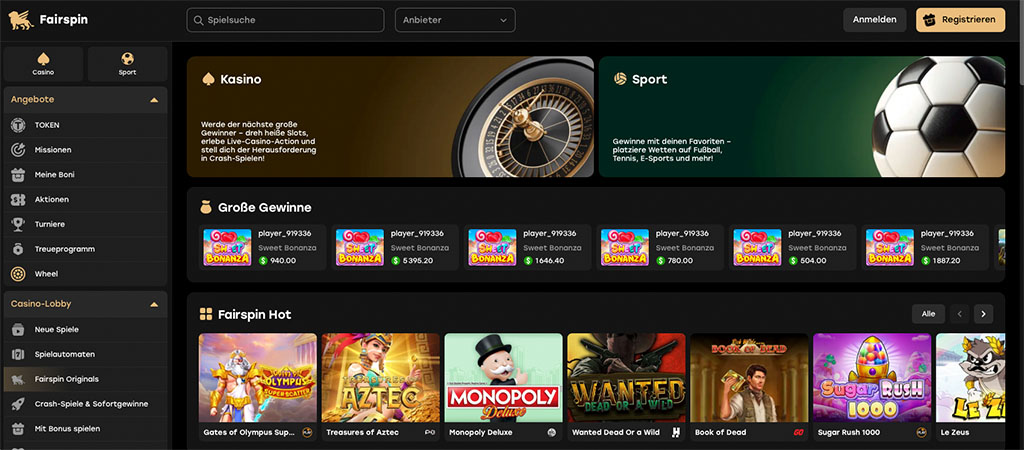Click the Anmelden button
1024x450 pixels.
pos(874,20)
